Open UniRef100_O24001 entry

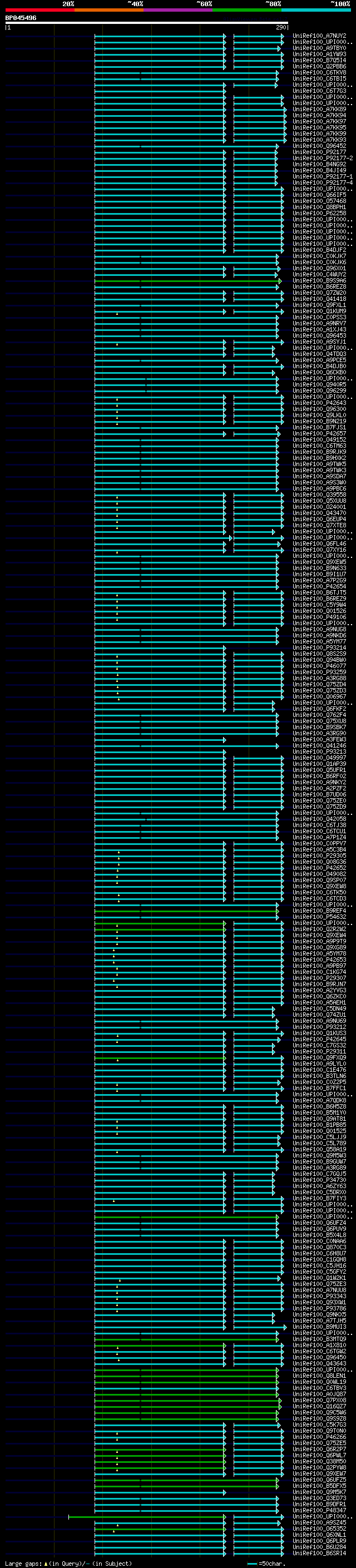[319, 507]
